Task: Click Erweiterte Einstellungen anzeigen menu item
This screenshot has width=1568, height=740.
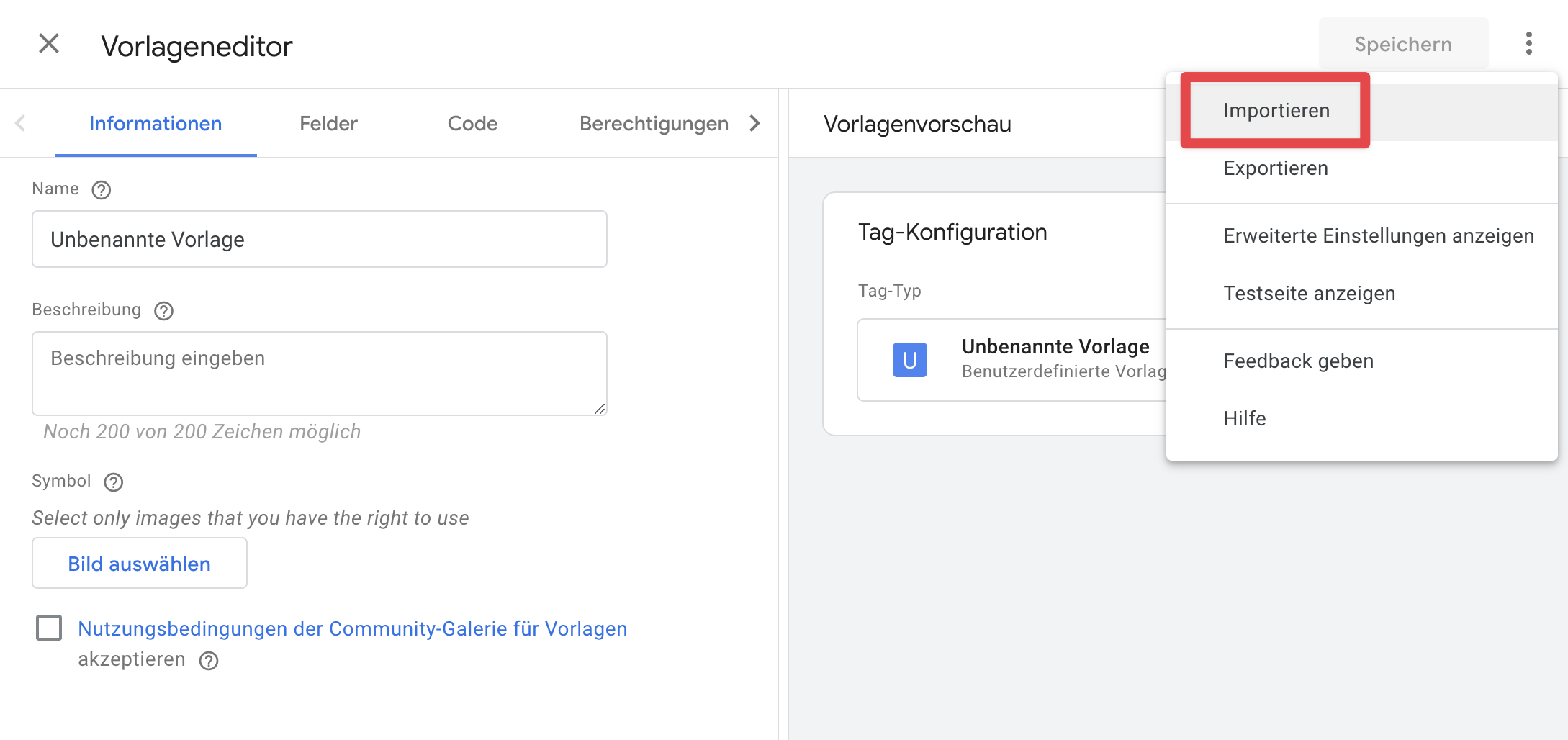Action: click(1378, 236)
